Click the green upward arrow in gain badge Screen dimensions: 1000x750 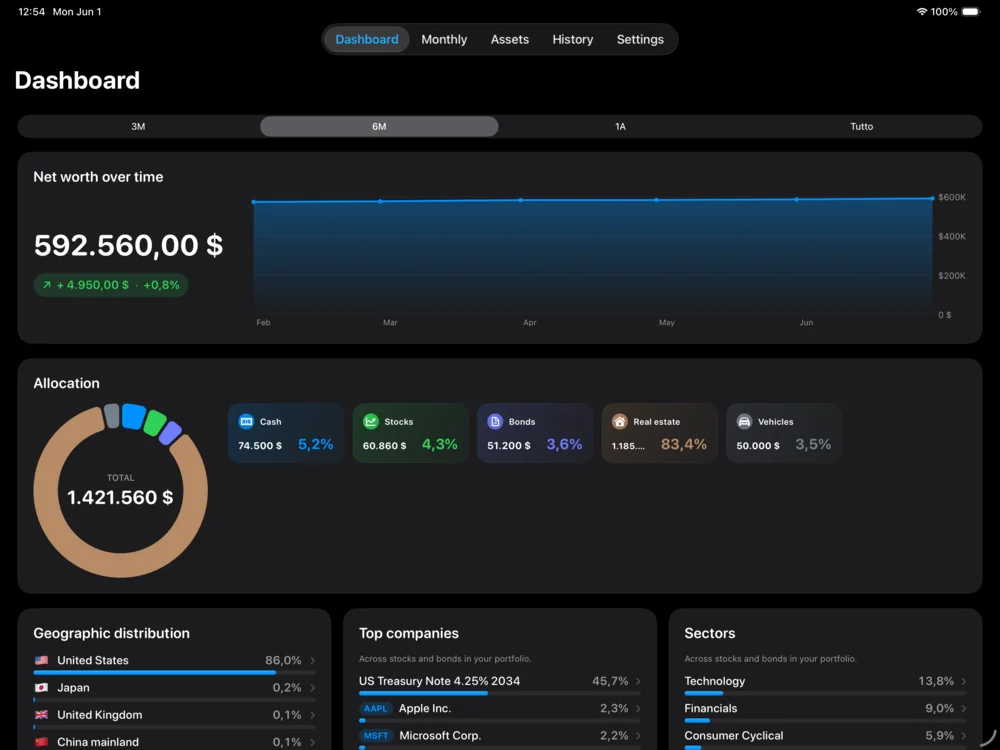[x=47, y=285]
